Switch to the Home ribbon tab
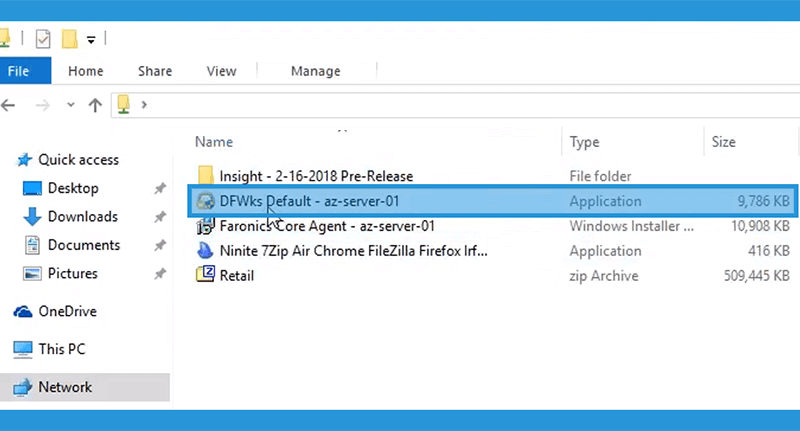The width and height of the screenshot is (800, 431). (86, 71)
